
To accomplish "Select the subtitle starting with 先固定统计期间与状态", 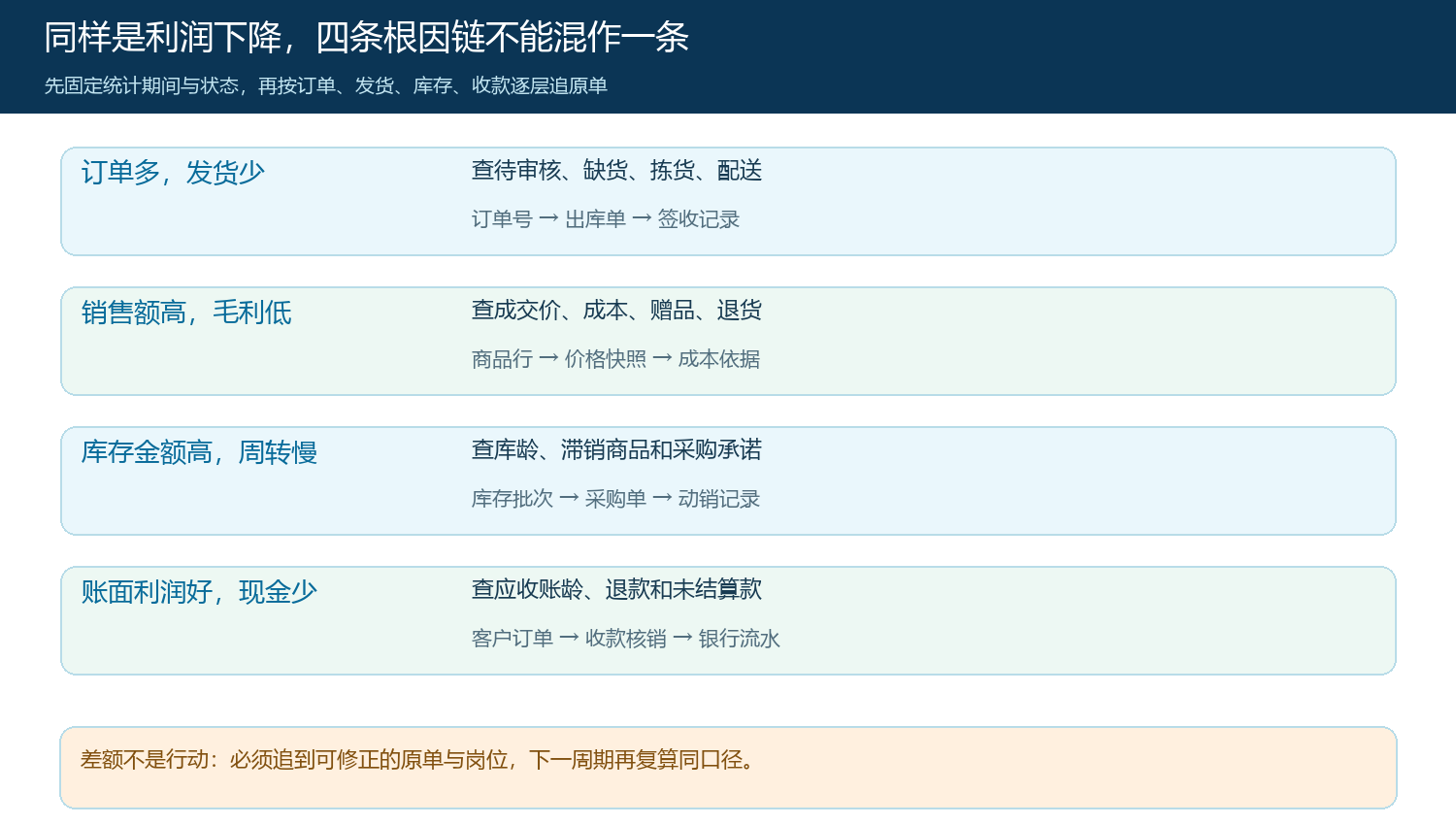I will [x=326, y=85].
